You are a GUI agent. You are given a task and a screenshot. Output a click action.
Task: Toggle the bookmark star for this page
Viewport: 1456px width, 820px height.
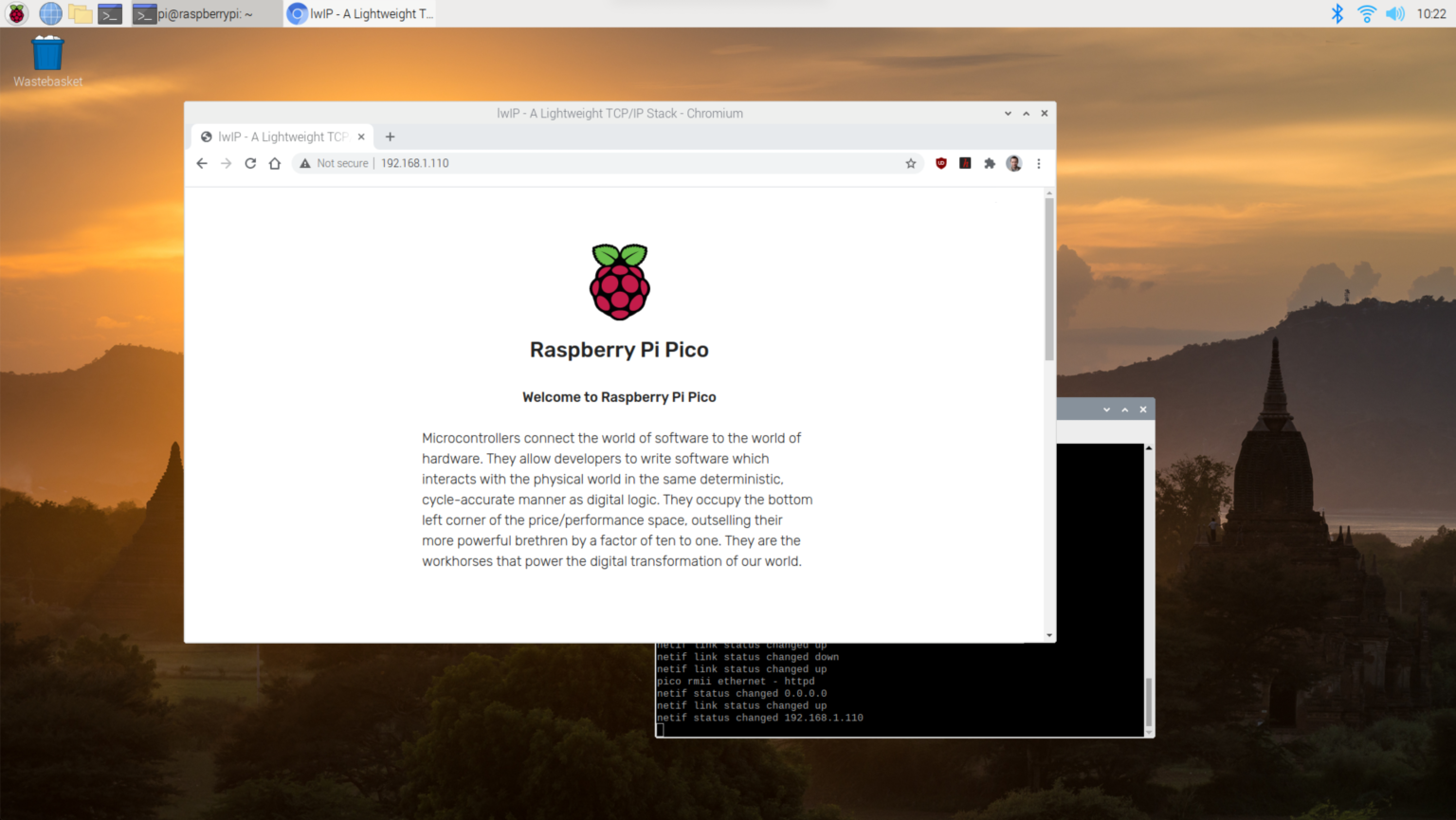pos(911,163)
